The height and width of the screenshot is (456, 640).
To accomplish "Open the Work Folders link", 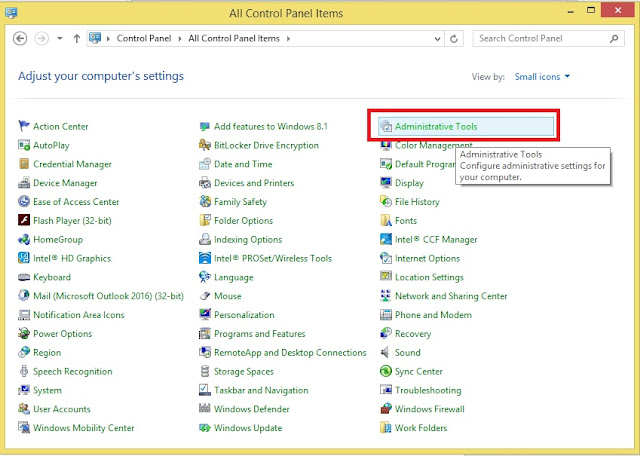I will (x=421, y=427).
